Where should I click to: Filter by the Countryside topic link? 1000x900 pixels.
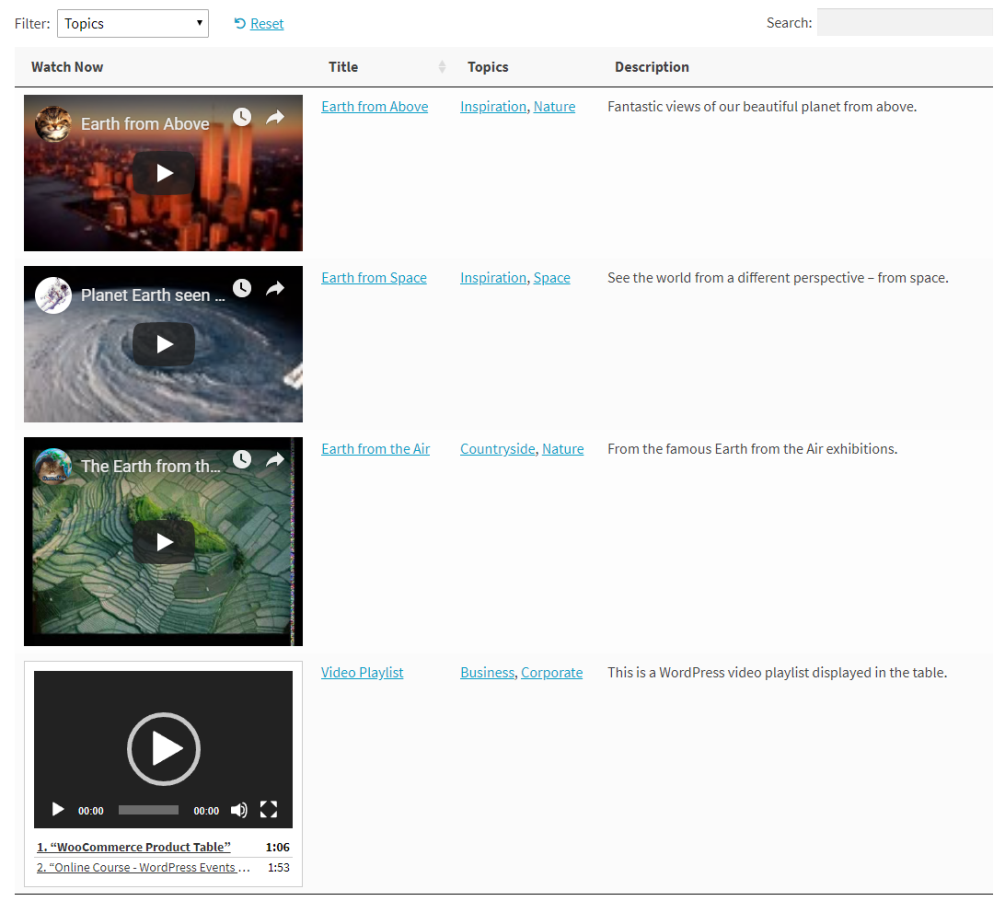497,449
